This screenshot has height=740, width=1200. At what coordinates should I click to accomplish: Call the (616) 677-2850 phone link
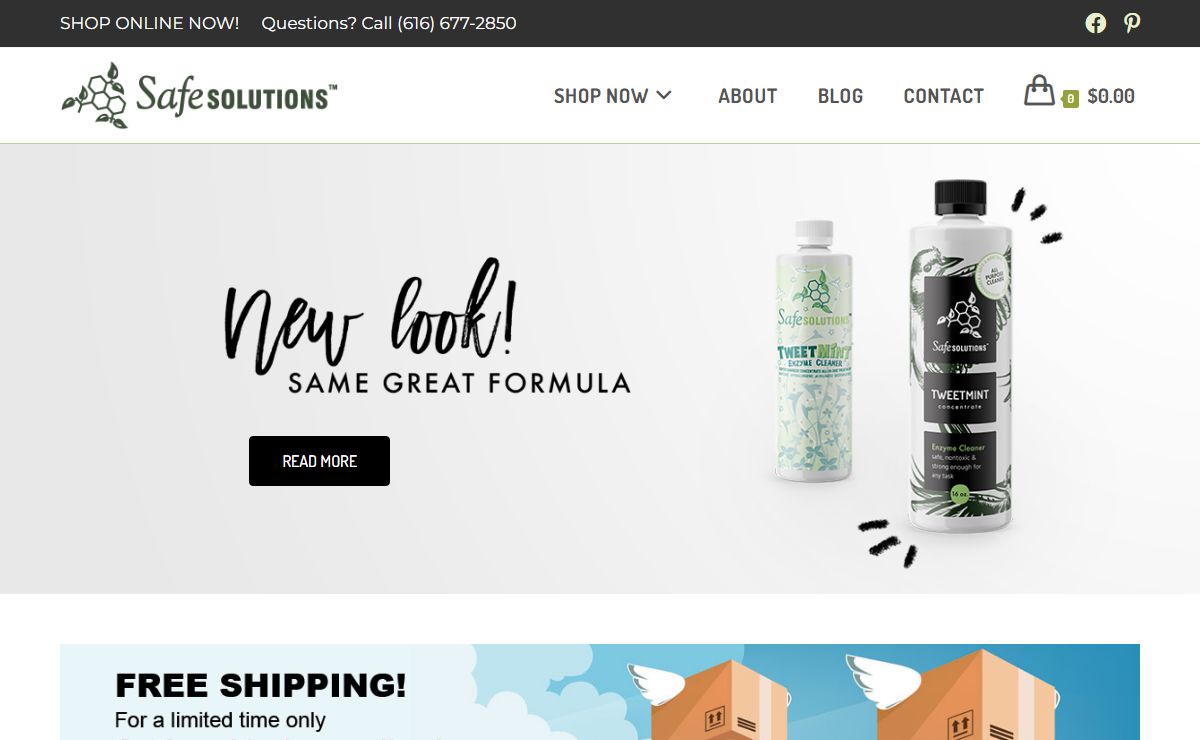(x=457, y=23)
